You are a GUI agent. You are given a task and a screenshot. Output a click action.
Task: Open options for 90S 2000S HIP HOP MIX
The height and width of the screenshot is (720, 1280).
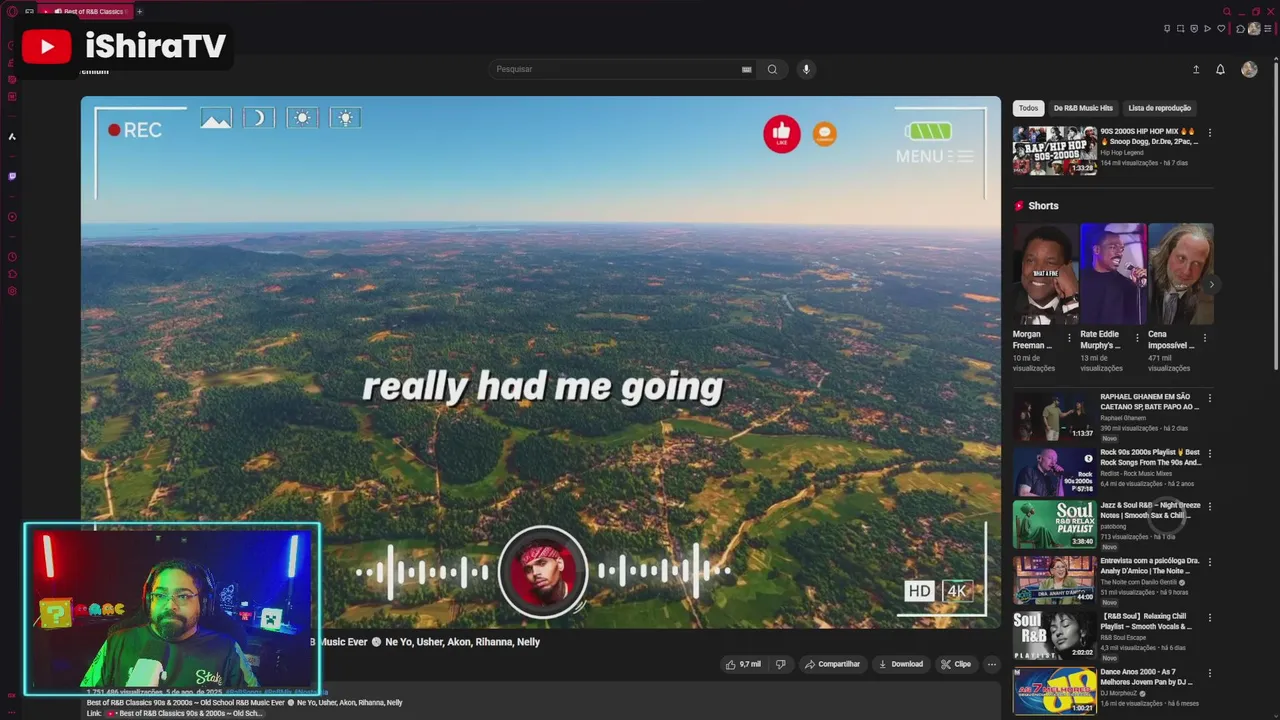(x=1210, y=133)
